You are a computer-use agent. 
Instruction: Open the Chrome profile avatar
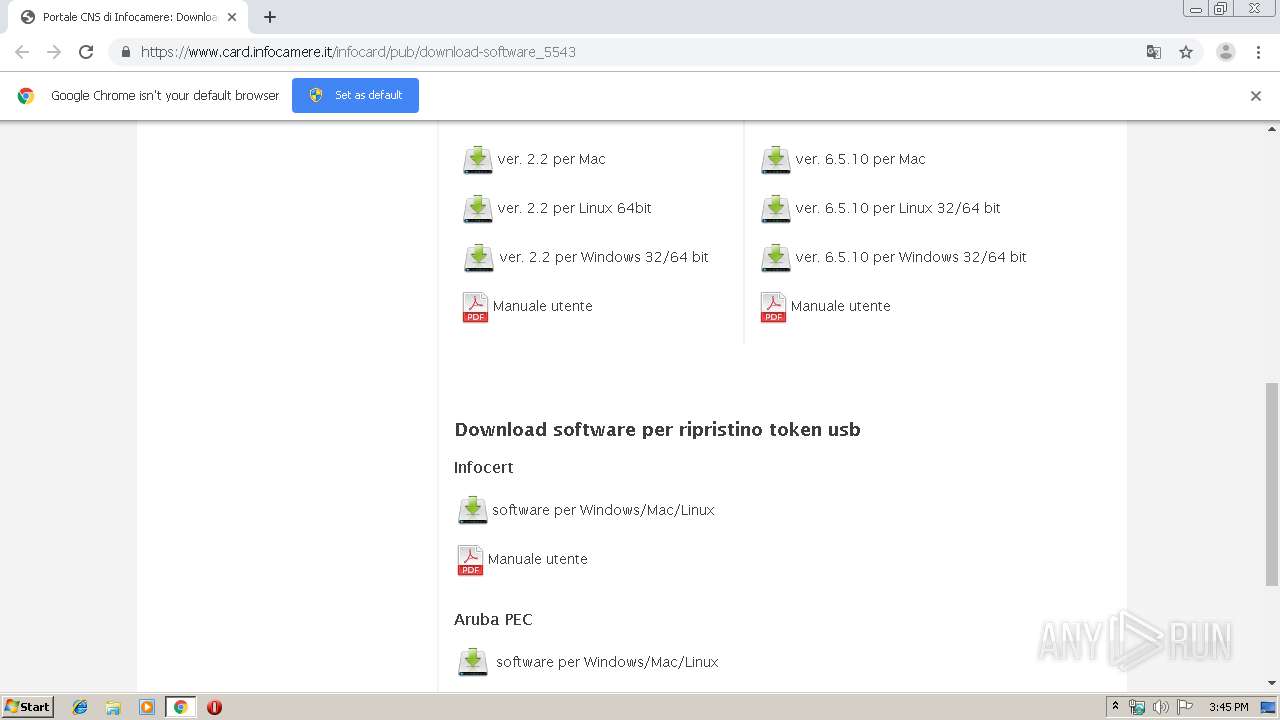coord(1226,52)
